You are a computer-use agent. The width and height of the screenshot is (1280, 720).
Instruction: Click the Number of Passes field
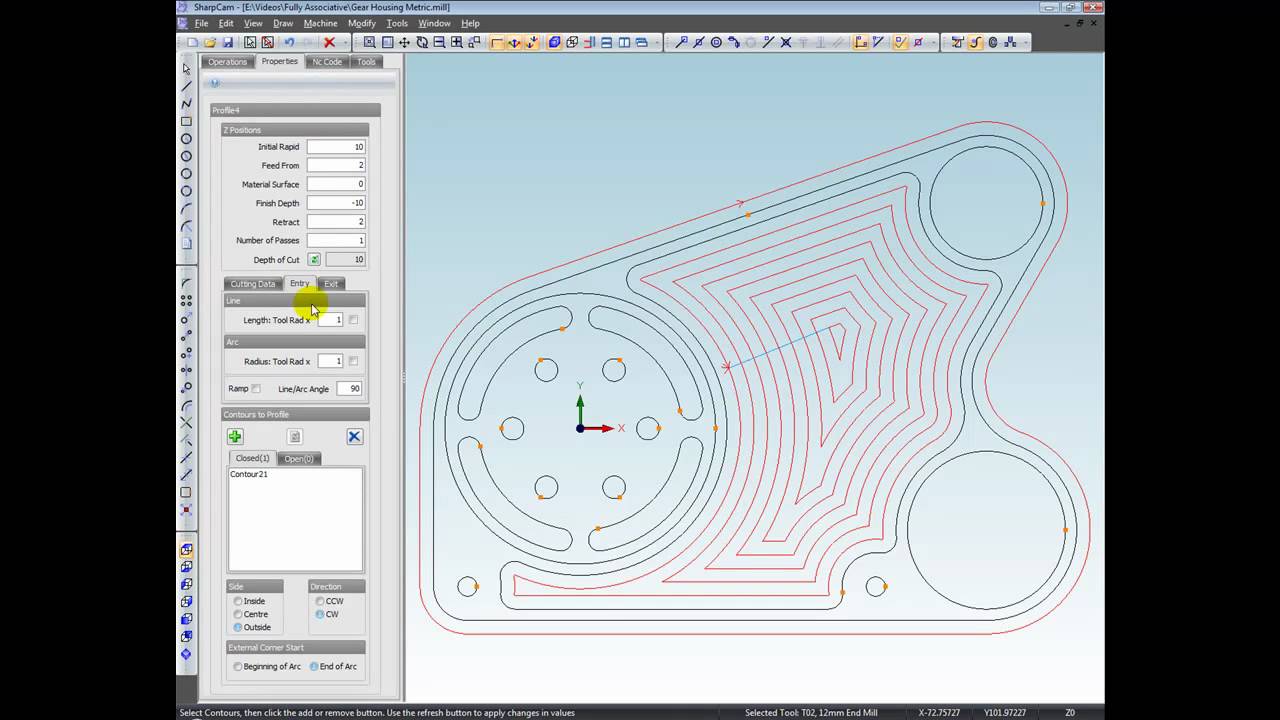click(x=336, y=240)
